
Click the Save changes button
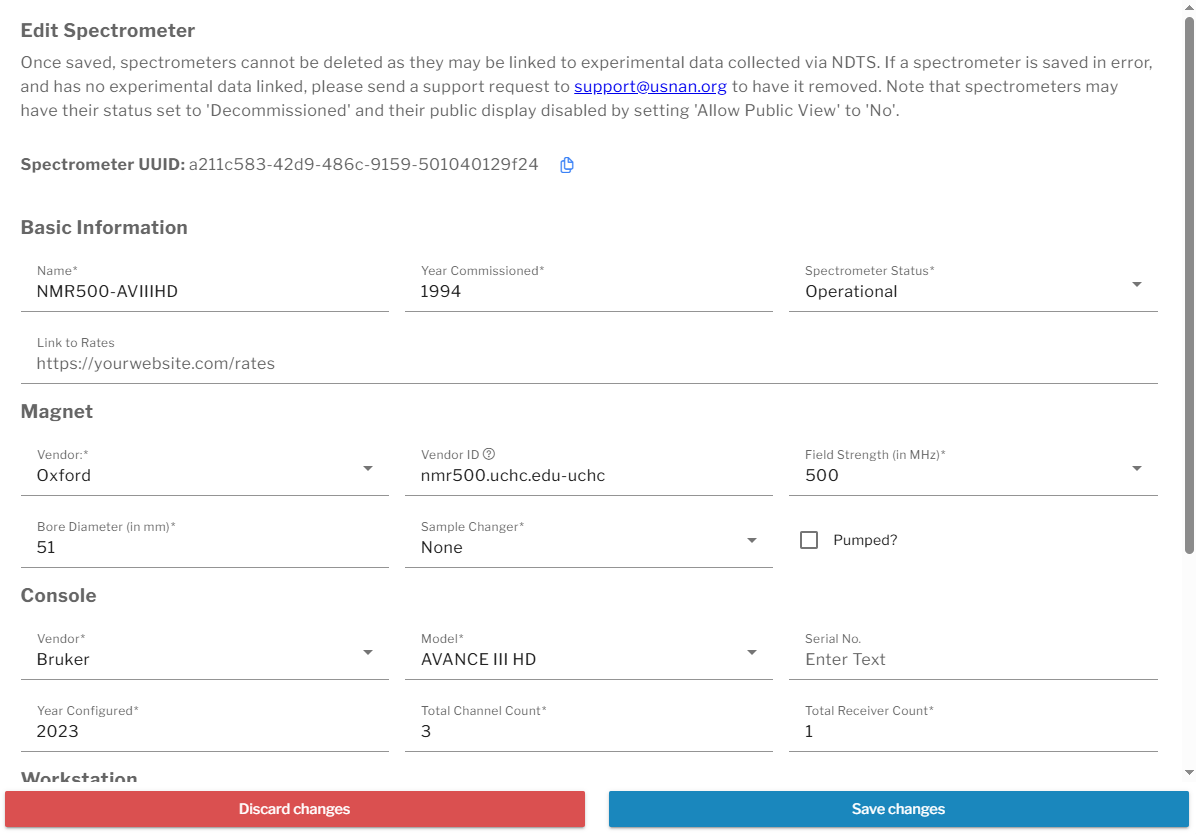(898, 809)
